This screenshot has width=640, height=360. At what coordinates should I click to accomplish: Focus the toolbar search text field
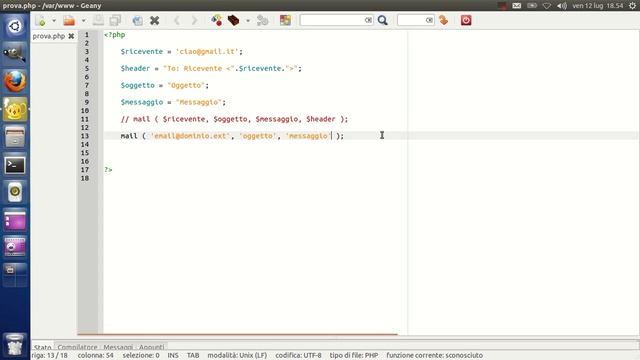point(332,20)
